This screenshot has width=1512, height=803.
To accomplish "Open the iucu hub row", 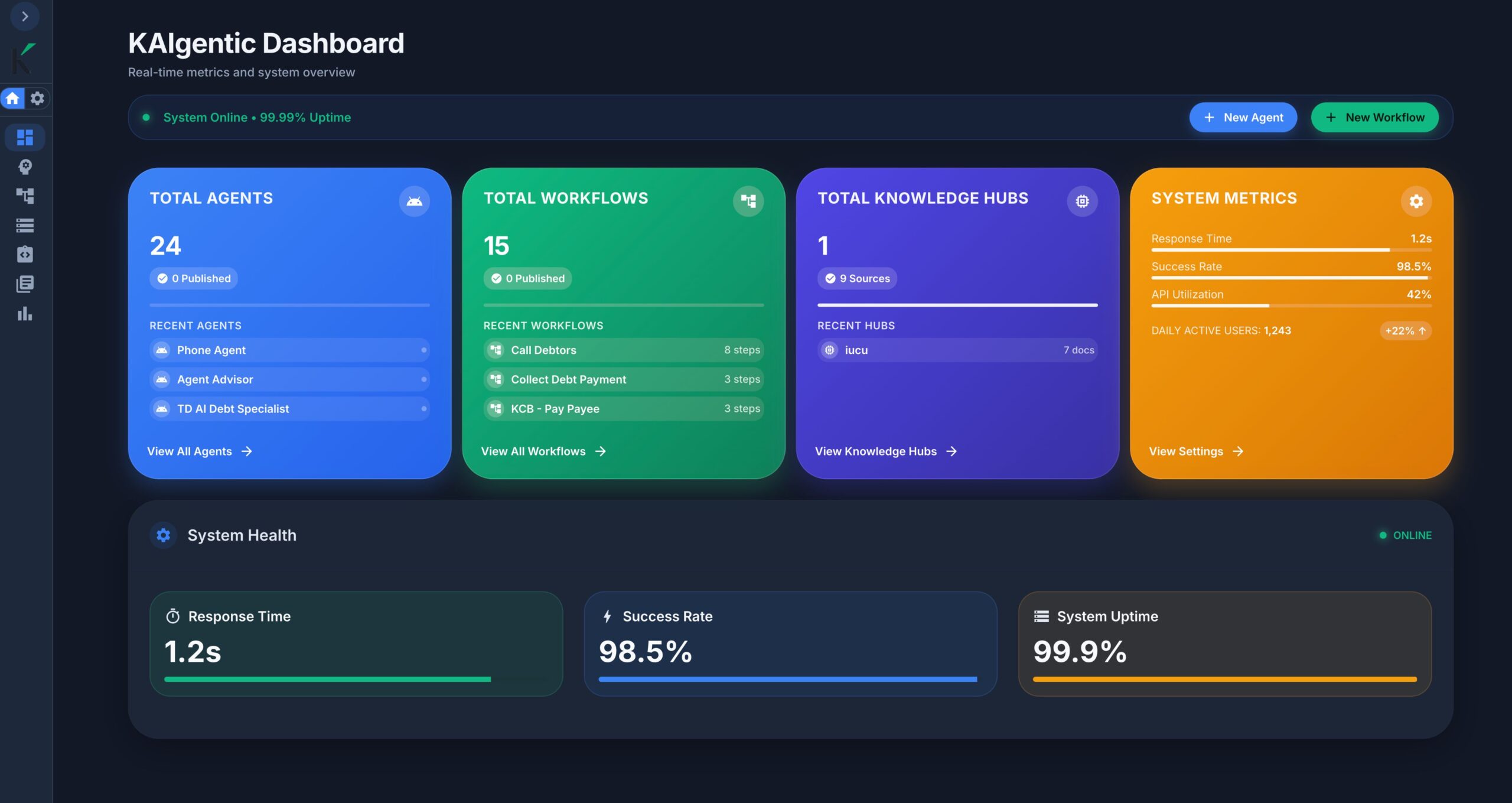I will click(x=957, y=350).
